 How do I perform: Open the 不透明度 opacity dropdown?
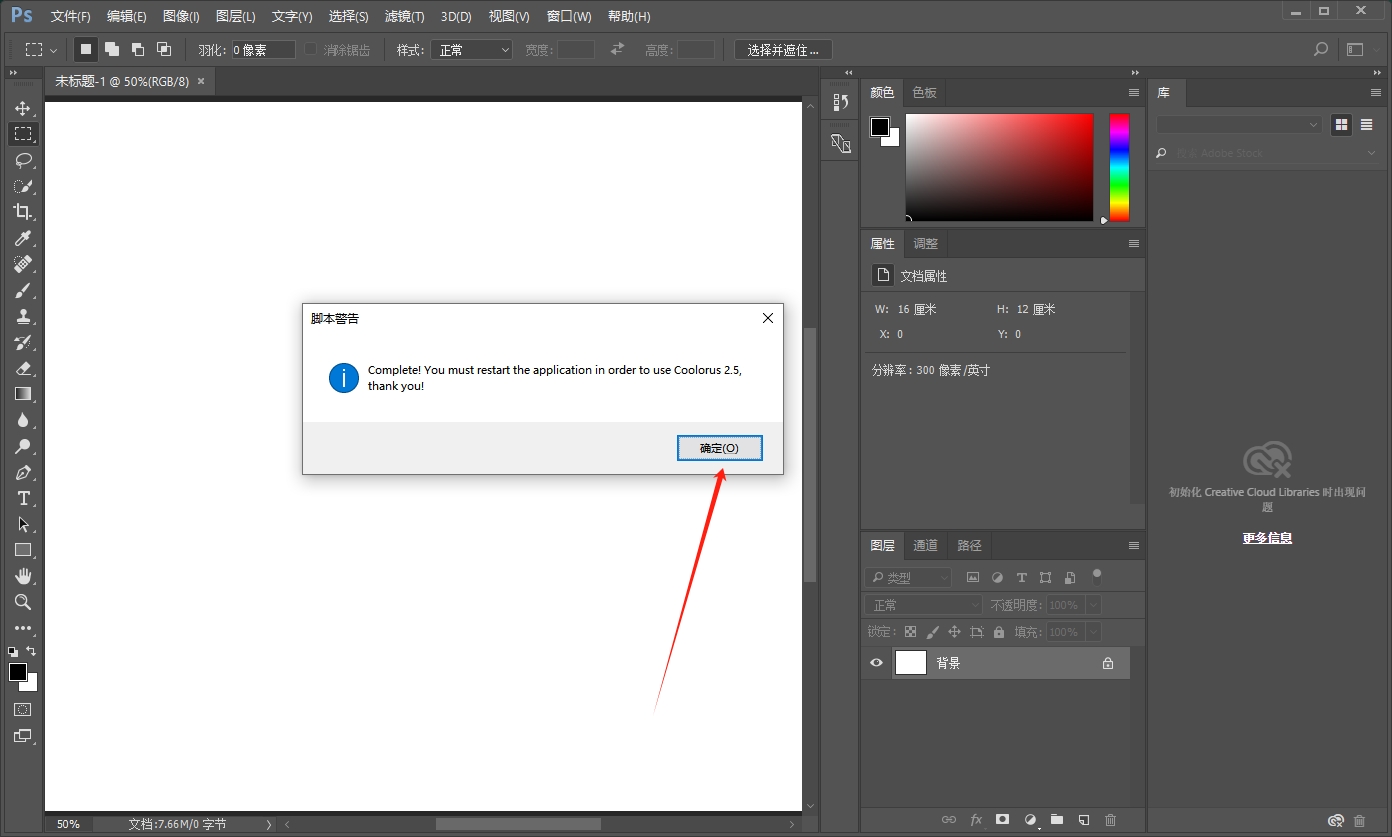click(1090, 604)
